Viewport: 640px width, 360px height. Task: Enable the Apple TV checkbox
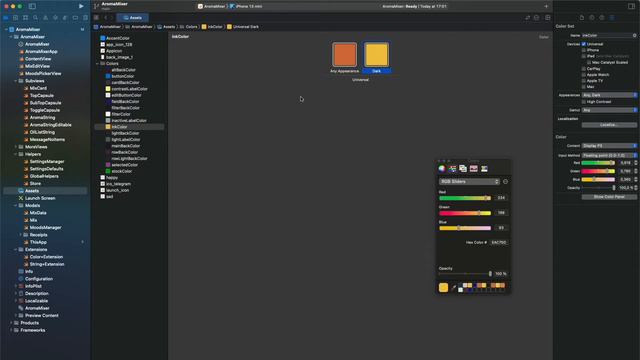(x=584, y=81)
